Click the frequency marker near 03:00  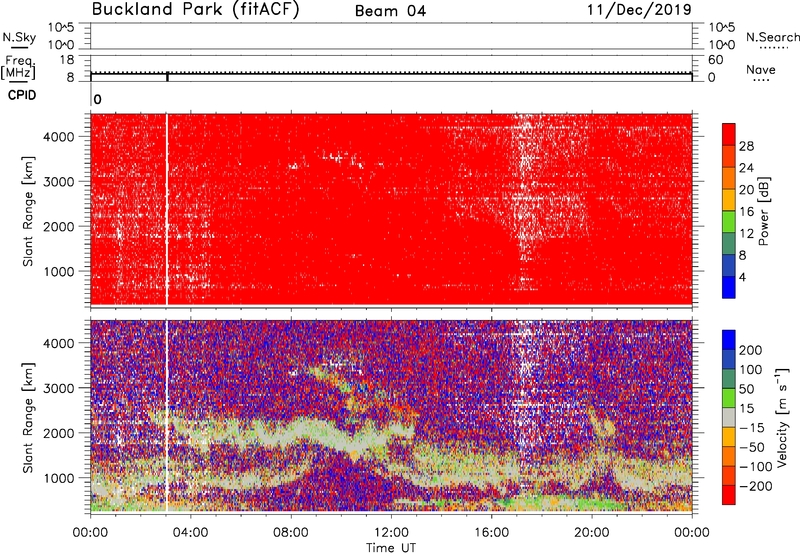[167, 77]
